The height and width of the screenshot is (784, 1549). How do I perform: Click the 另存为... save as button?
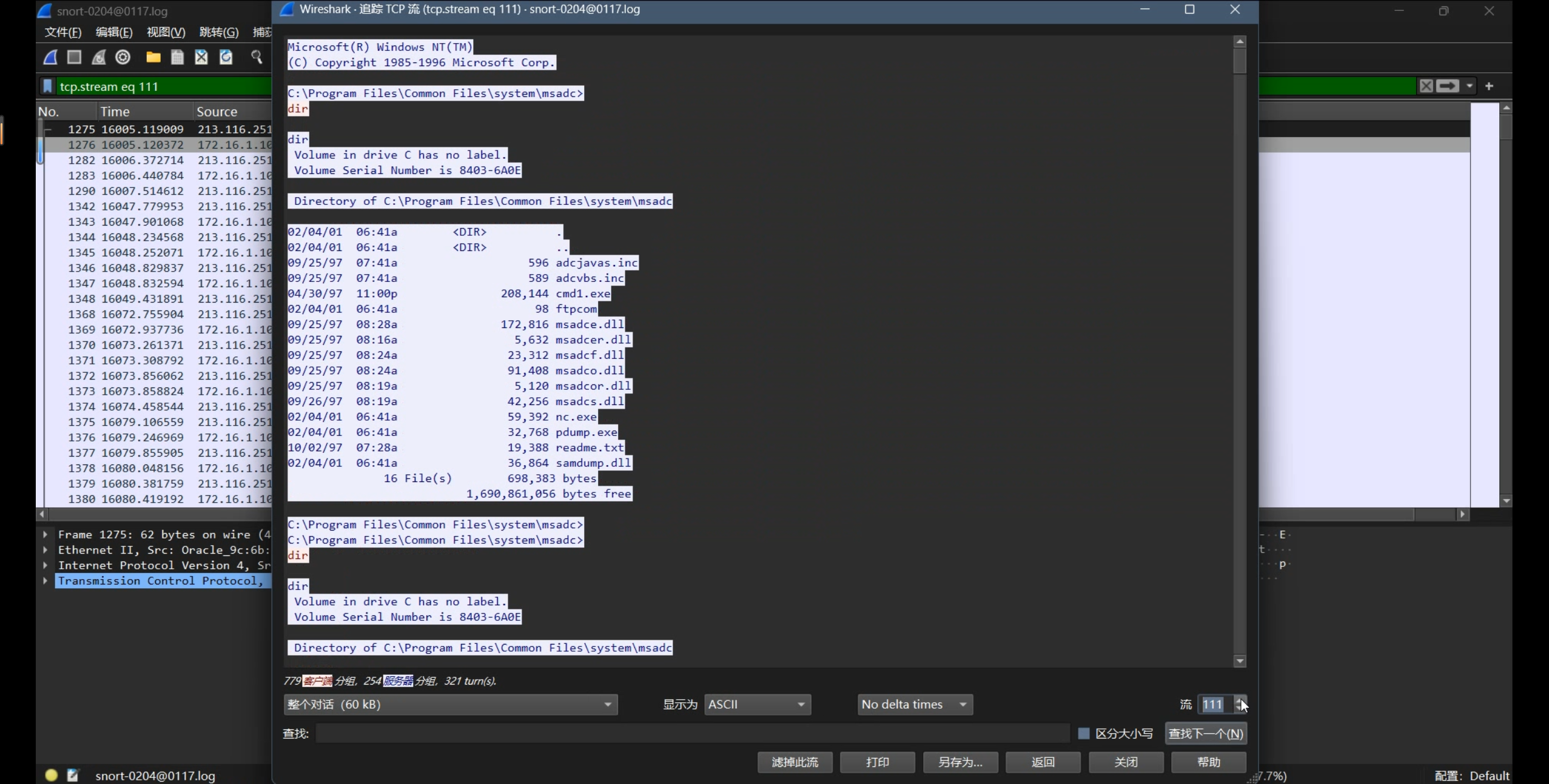(960, 762)
